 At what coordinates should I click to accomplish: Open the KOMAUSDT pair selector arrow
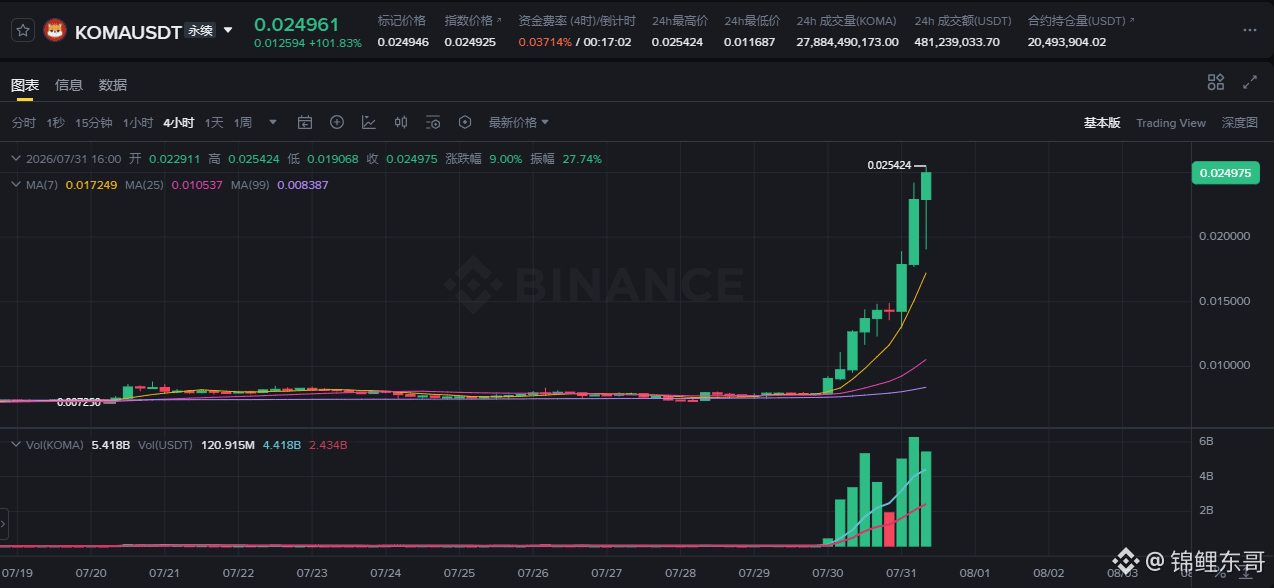click(228, 31)
